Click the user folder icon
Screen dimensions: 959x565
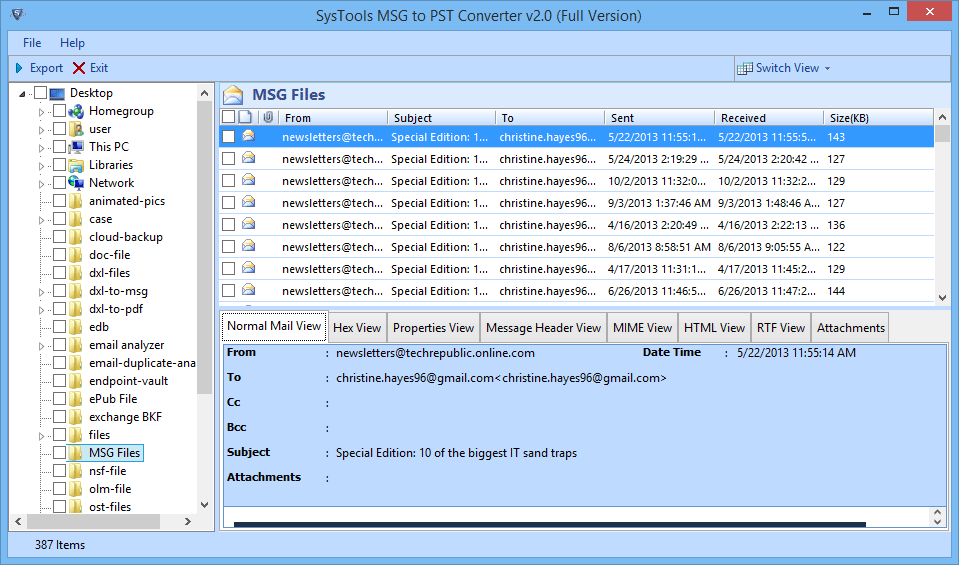click(76, 129)
